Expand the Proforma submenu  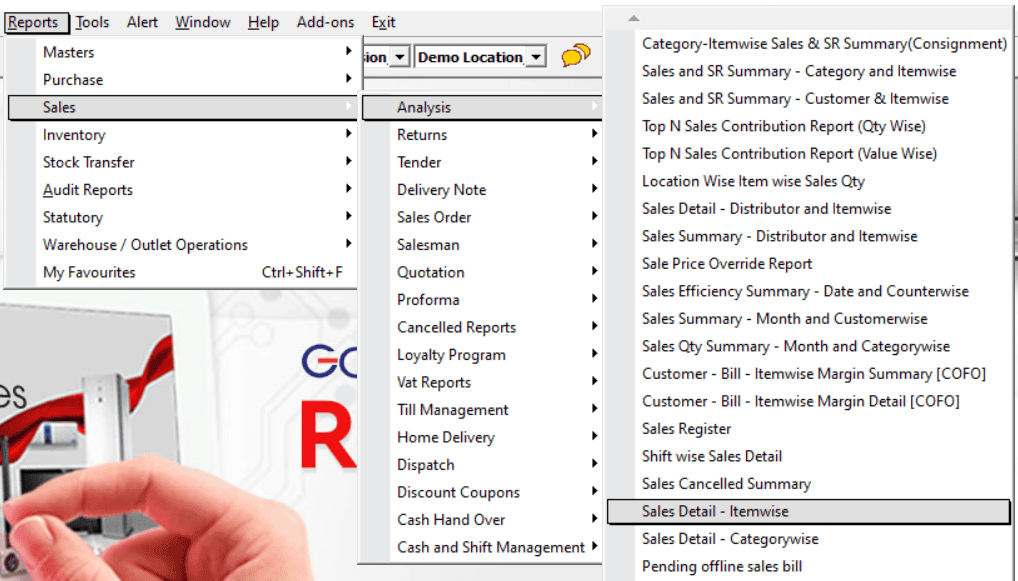482,300
